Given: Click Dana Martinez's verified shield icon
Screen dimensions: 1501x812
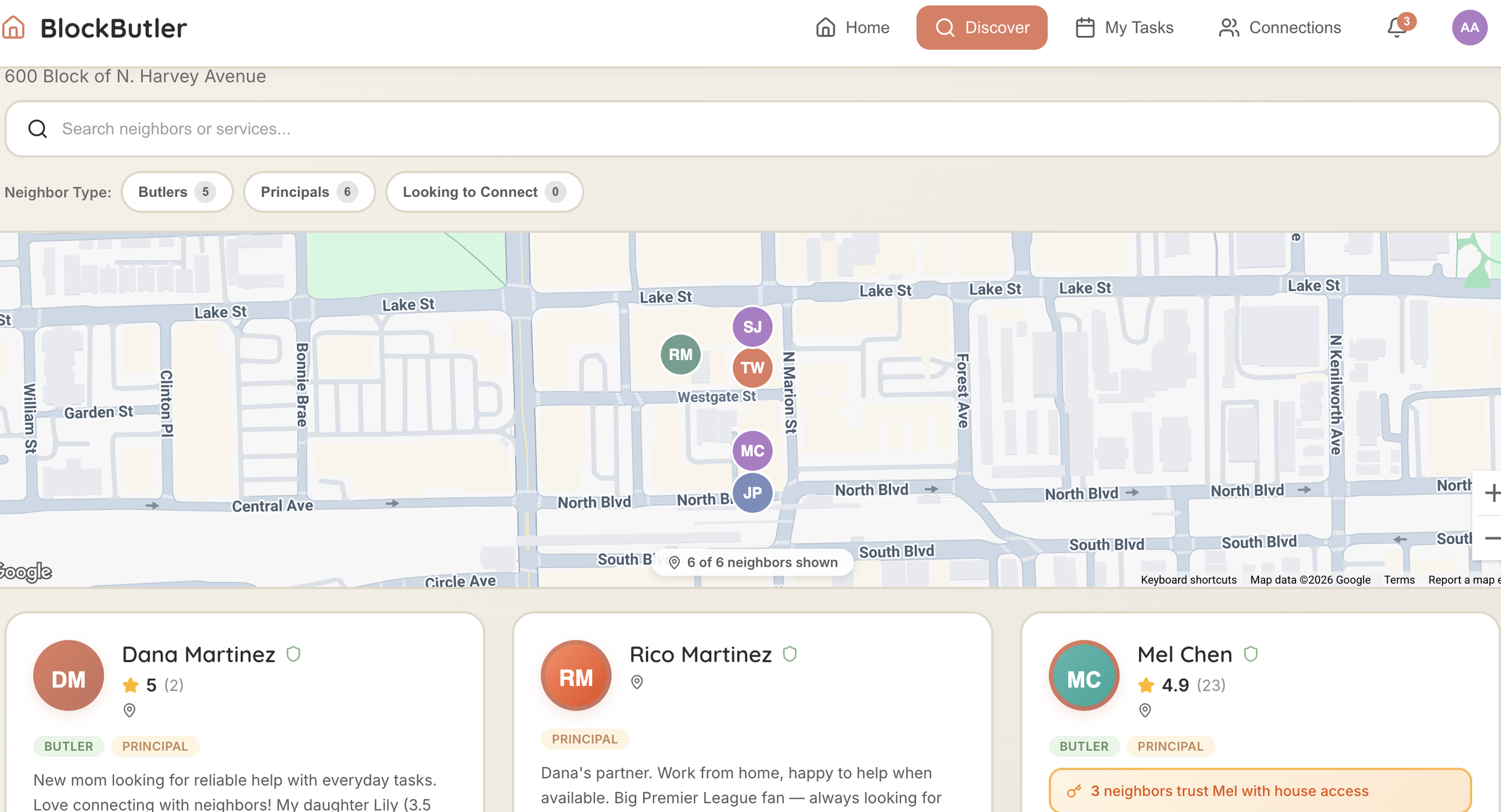Looking at the screenshot, I should tap(293, 654).
